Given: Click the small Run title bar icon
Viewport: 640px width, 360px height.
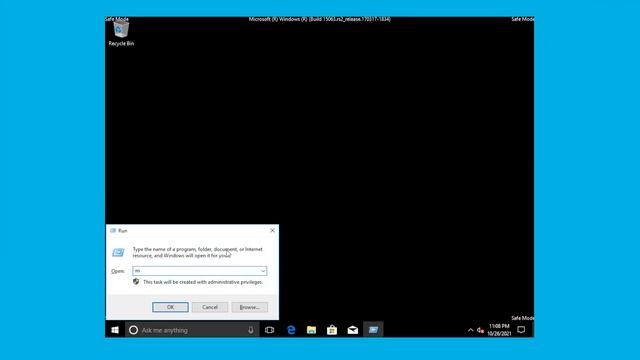Looking at the screenshot, I should coord(113,231).
